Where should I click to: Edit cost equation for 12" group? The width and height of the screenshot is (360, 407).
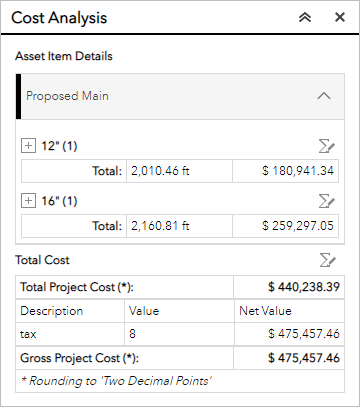(x=327, y=146)
